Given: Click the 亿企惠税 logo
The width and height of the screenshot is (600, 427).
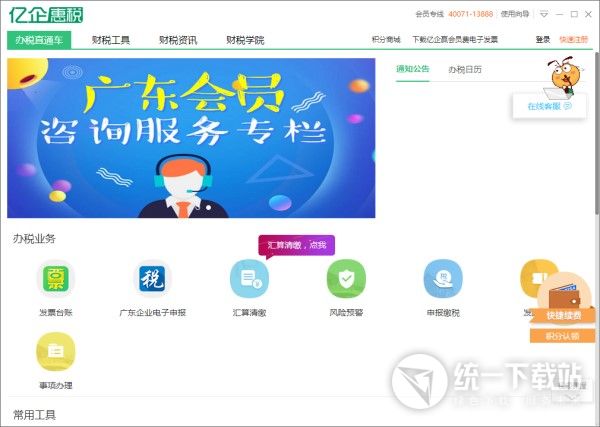Looking at the screenshot, I should (46, 15).
